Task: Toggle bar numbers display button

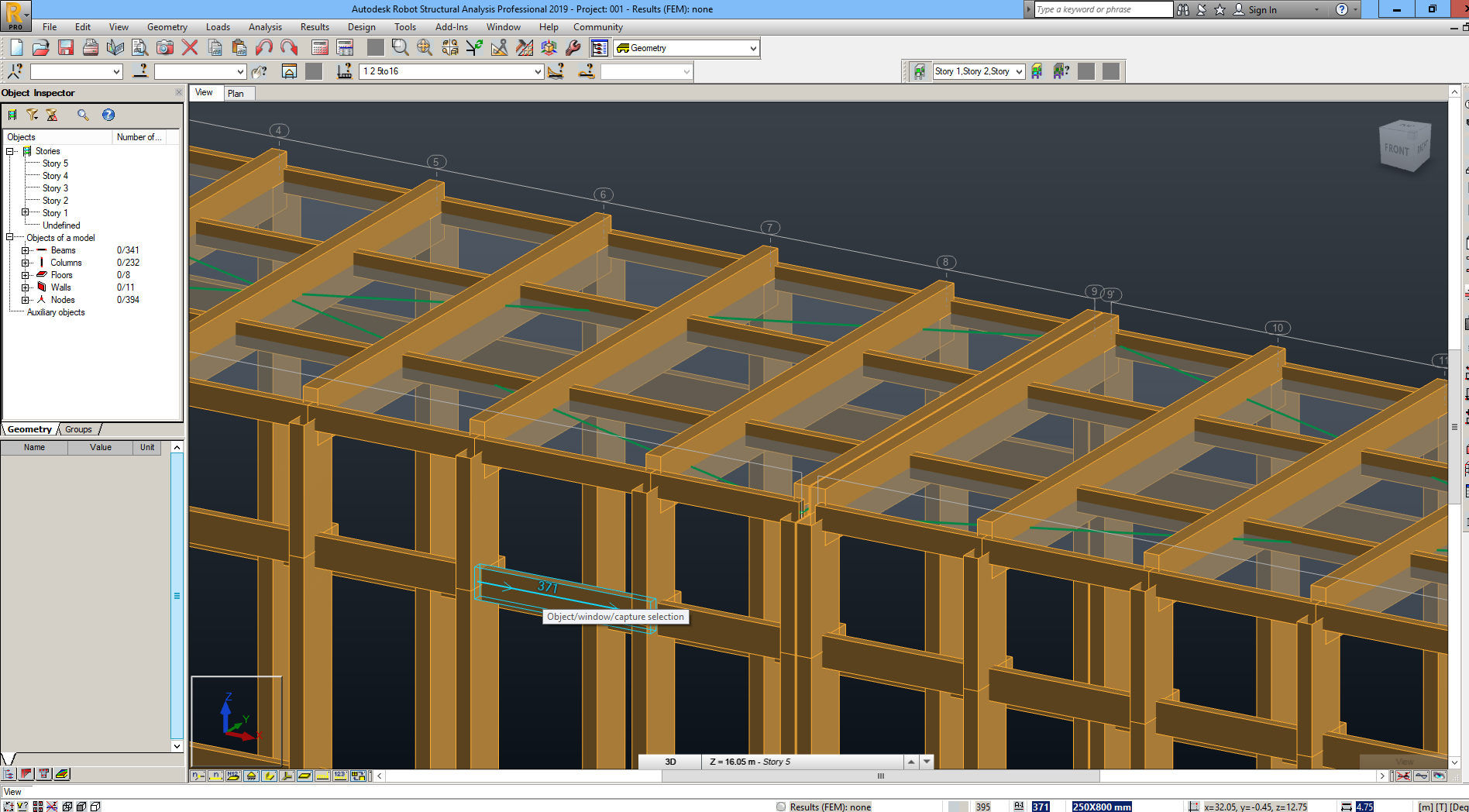Action: (x=216, y=776)
